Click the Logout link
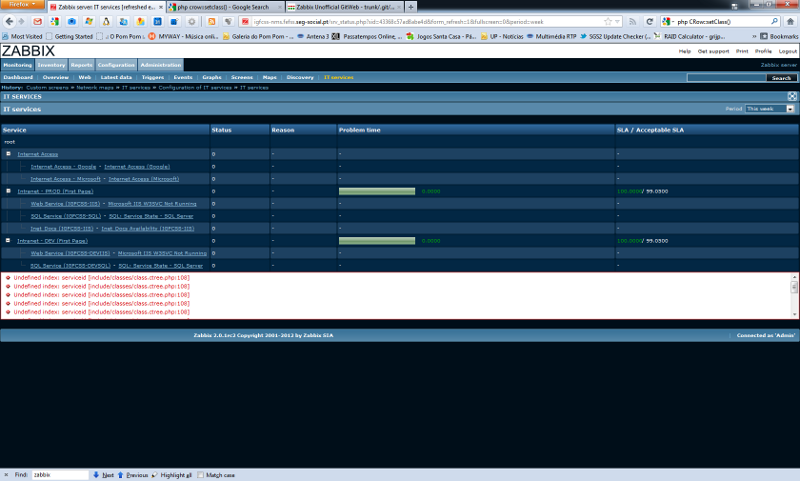800x481 pixels. tap(787, 51)
